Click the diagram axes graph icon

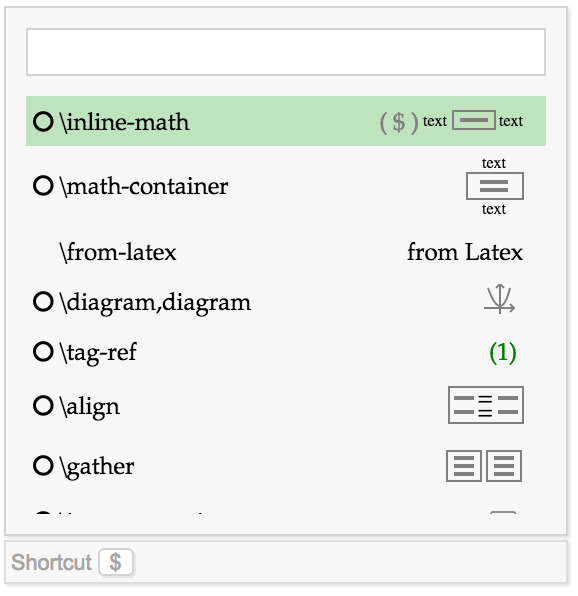click(499, 300)
